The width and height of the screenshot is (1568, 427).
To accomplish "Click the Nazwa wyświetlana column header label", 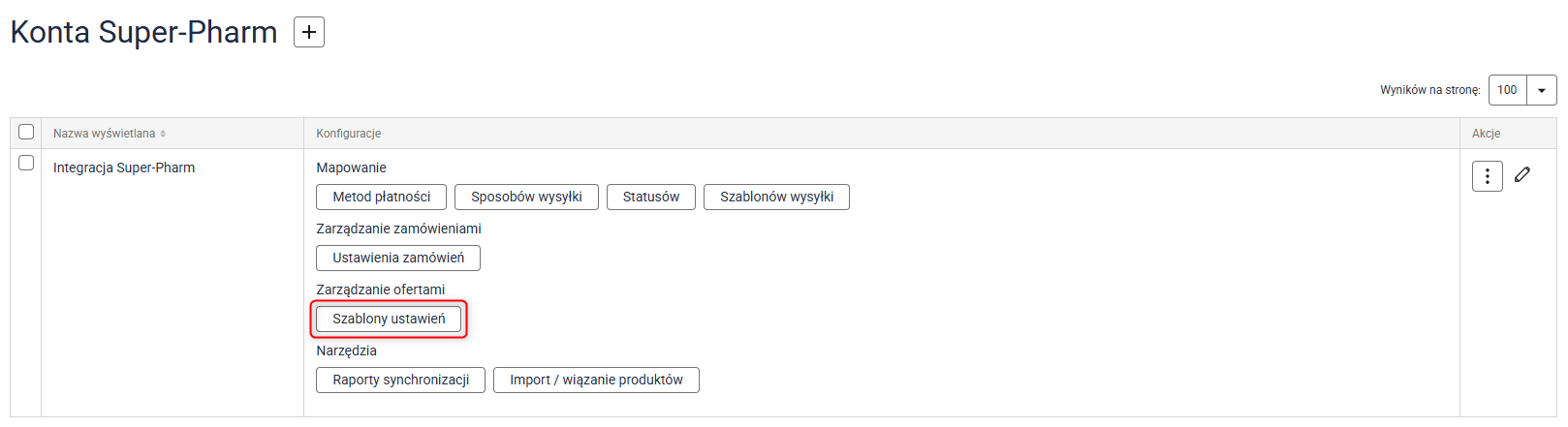I will [x=104, y=134].
